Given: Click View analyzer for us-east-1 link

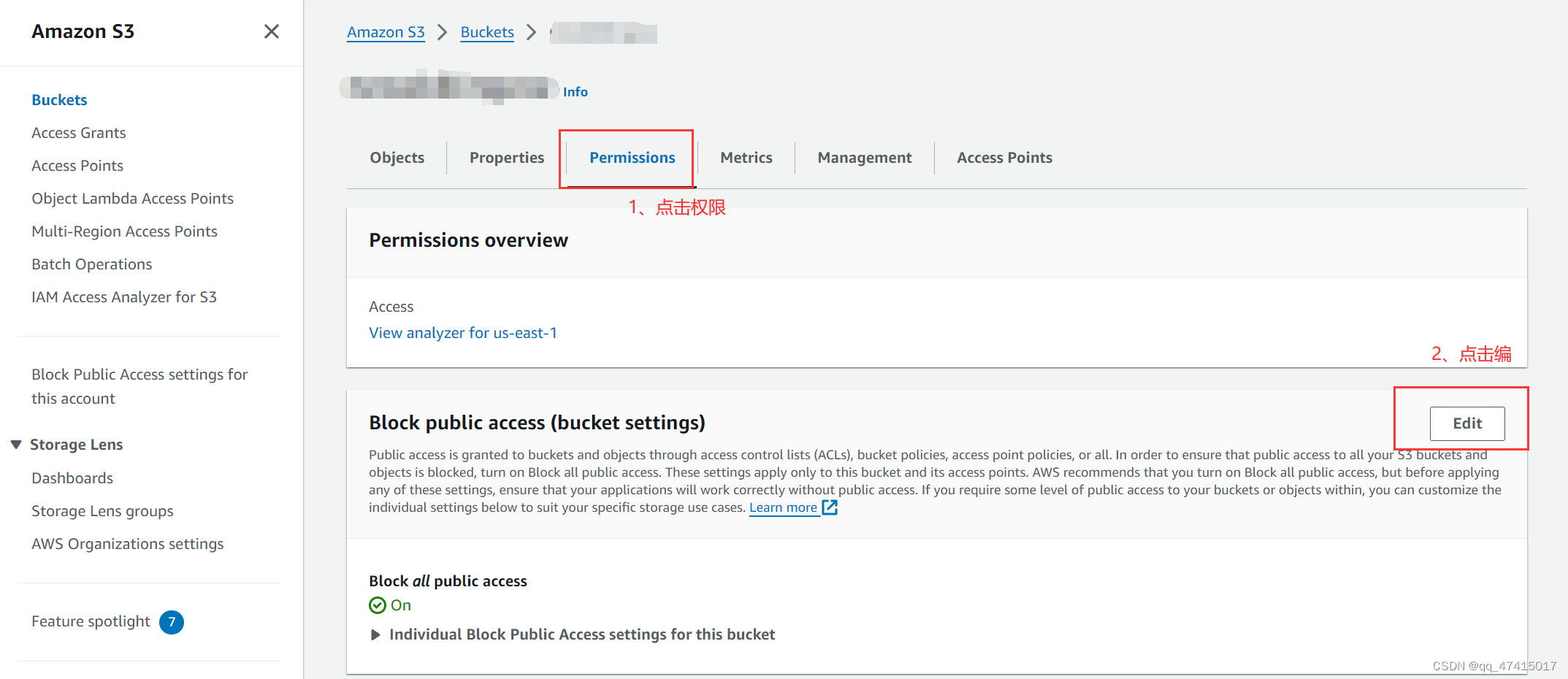Looking at the screenshot, I should [463, 333].
